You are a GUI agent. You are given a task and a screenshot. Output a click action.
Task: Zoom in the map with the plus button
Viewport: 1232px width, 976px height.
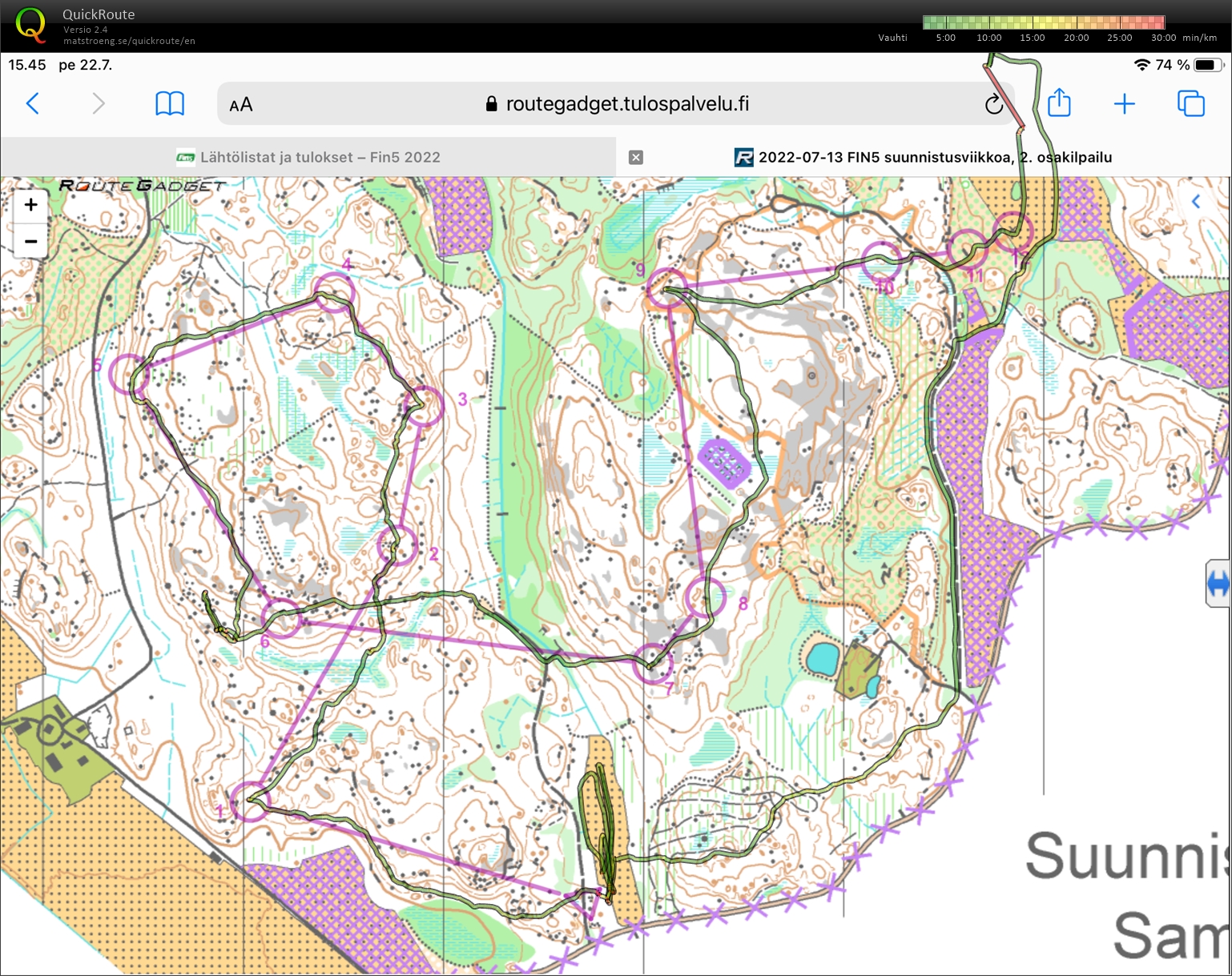(x=30, y=205)
